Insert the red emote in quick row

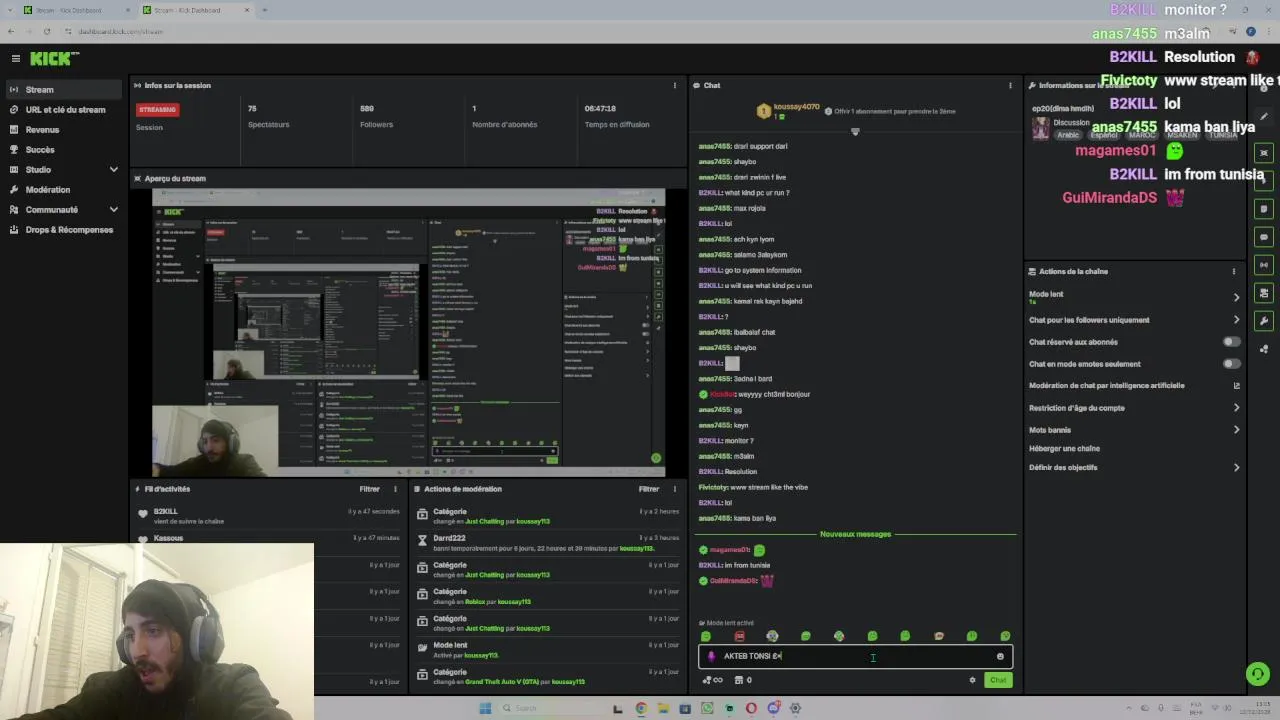coord(739,636)
